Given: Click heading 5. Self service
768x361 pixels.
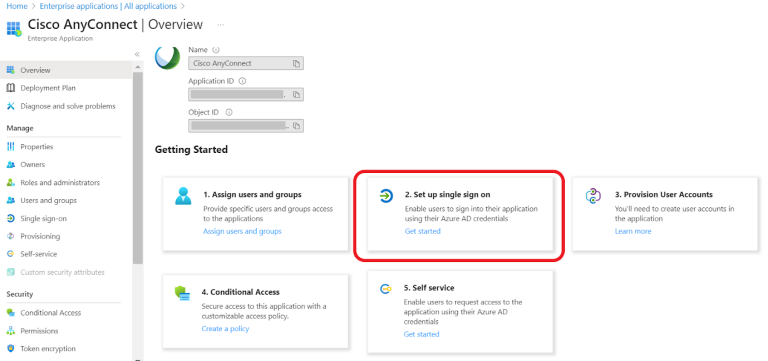Looking at the screenshot, I should 429,288.
